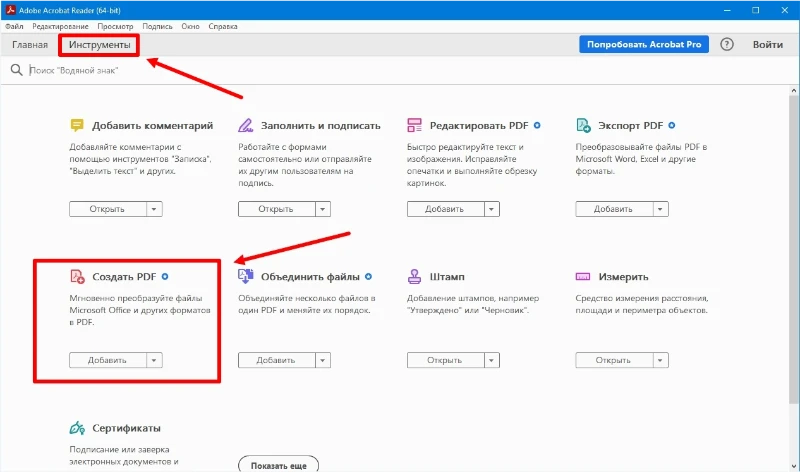This screenshot has width=800, height=472.
Task: Click Добавить under Создать PDF
Action: (108, 360)
